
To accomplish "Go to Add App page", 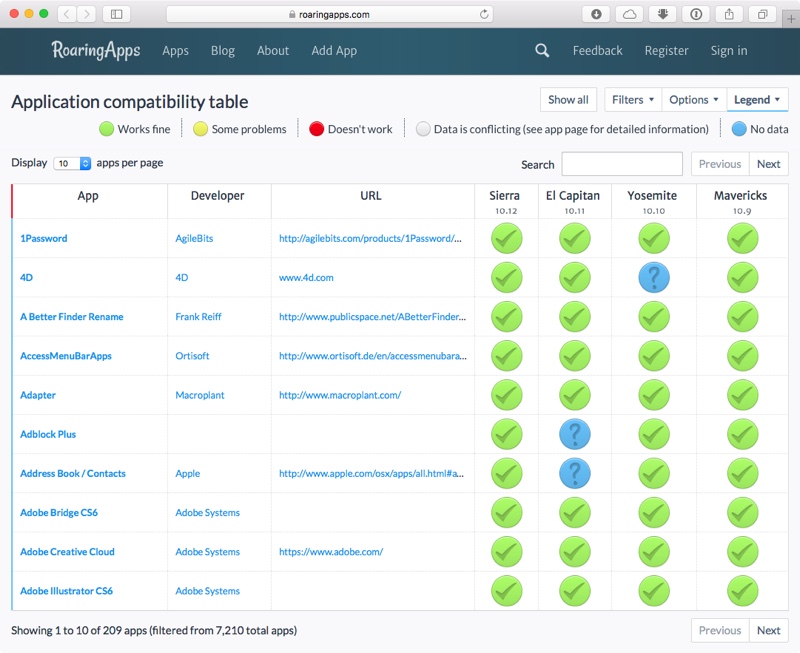I will [334, 51].
